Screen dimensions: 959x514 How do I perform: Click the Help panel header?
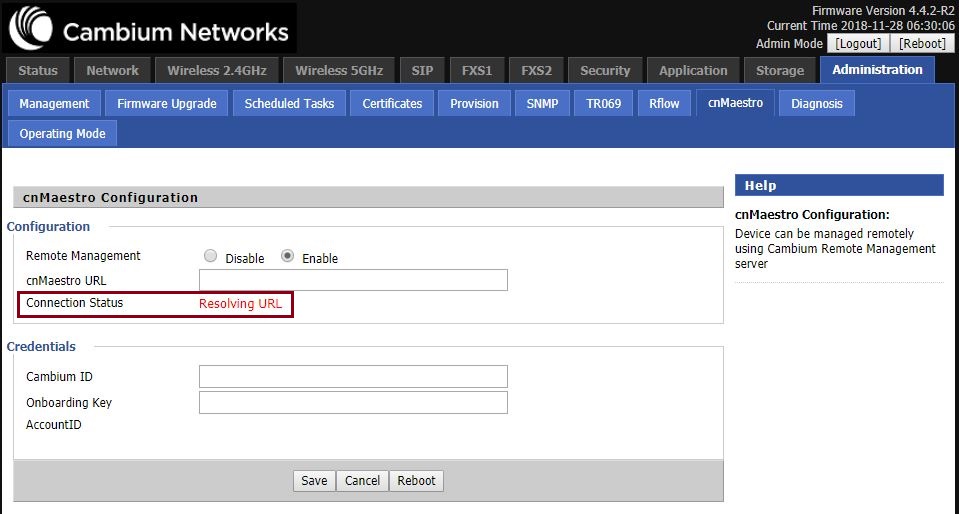pos(839,185)
